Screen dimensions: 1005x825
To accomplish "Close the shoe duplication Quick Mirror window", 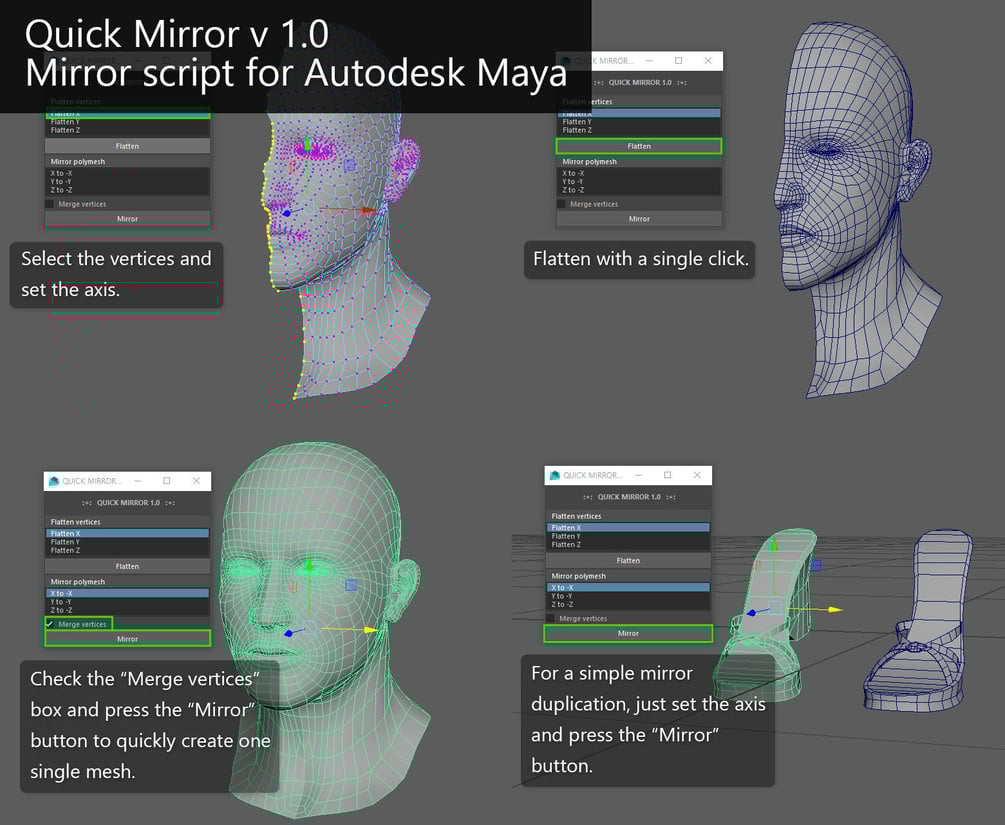I will click(697, 475).
